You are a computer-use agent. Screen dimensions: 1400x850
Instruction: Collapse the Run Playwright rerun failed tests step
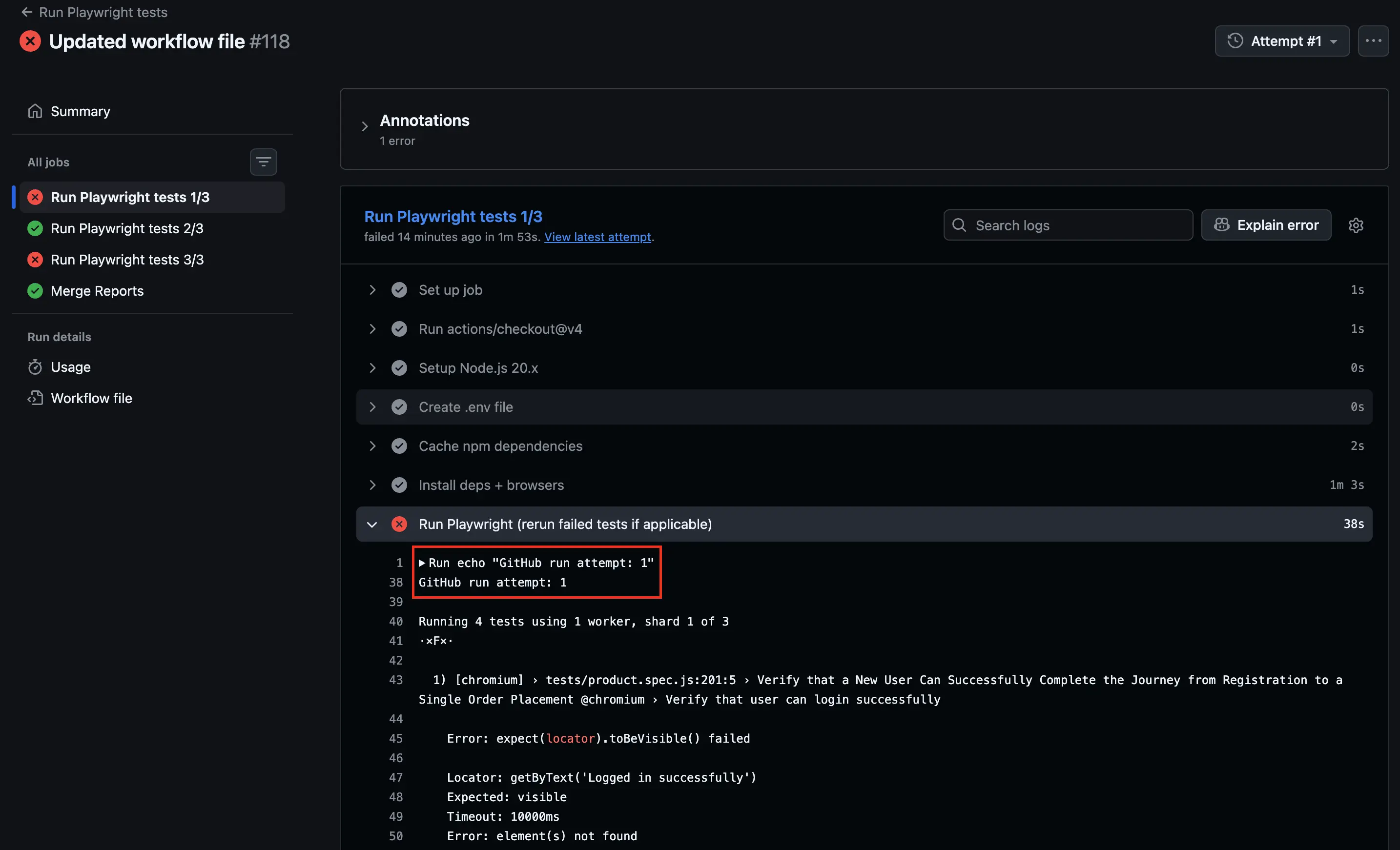pyautogui.click(x=372, y=524)
